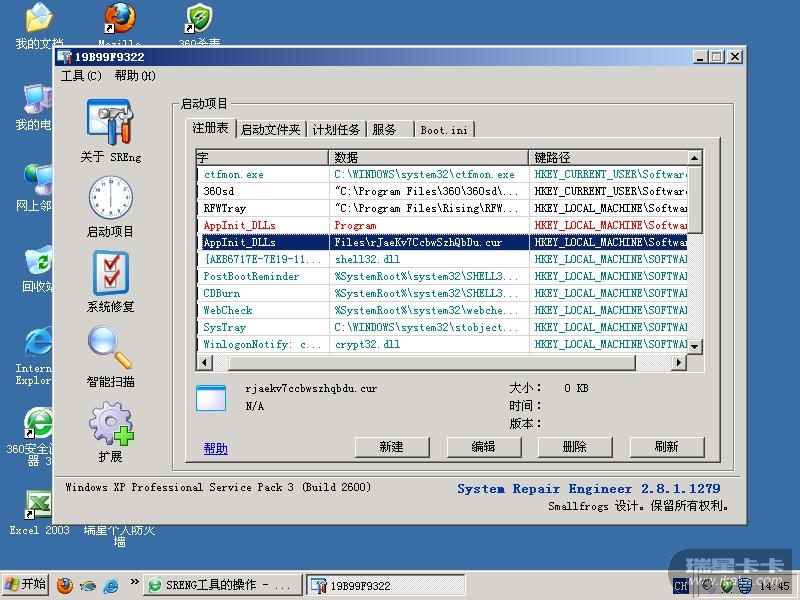The width and height of the screenshot is (800, 600).
Task: Click the 删除 button
Action: tap(575, 447)
